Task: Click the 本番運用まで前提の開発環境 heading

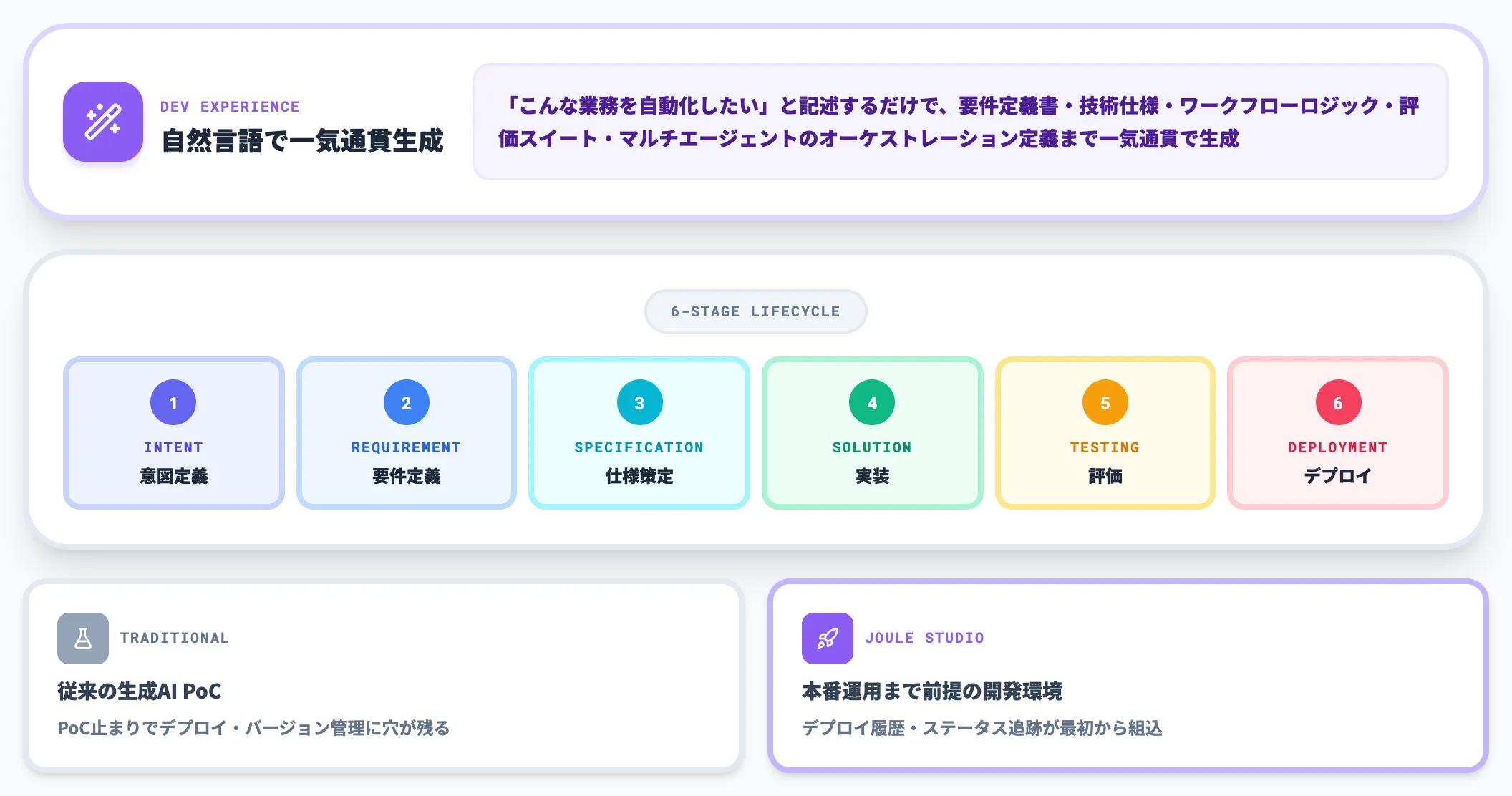Action: point(932,691)
